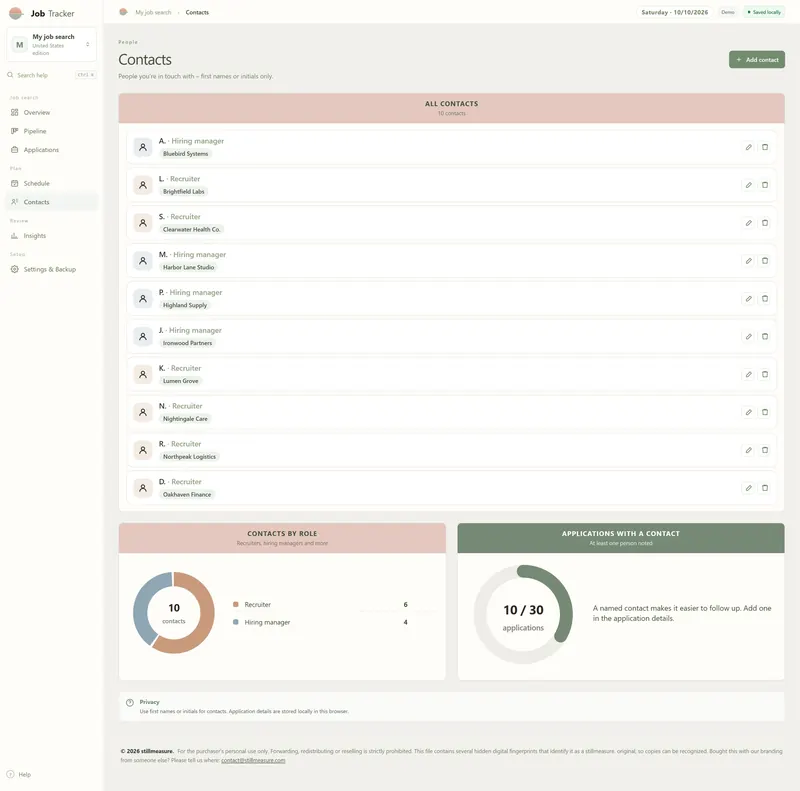
Task: Click the Demo badge in header
Action: point(728,12)
